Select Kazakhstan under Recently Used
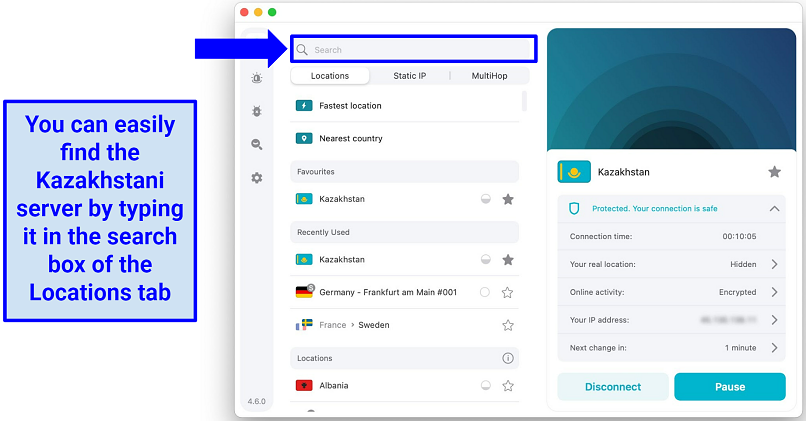The image size is (806, 421). (x=405, y=260)
